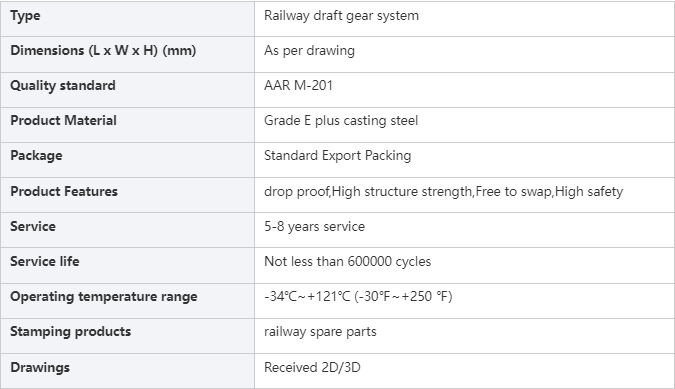Click the 5-8 years service value
The height and width of the screenshot is (389, 675).
click(314, 226)
